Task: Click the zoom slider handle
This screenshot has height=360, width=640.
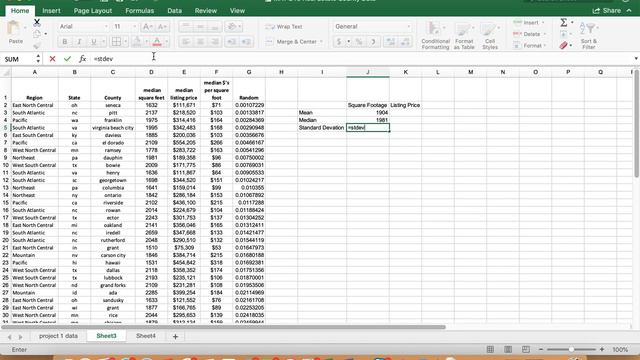Action: click(571, 349)
